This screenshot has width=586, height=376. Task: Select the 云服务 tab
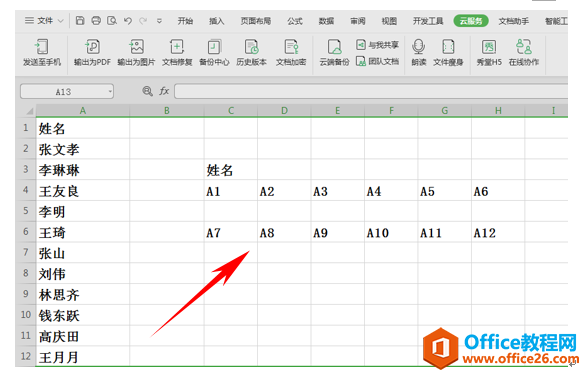(471, 21)
